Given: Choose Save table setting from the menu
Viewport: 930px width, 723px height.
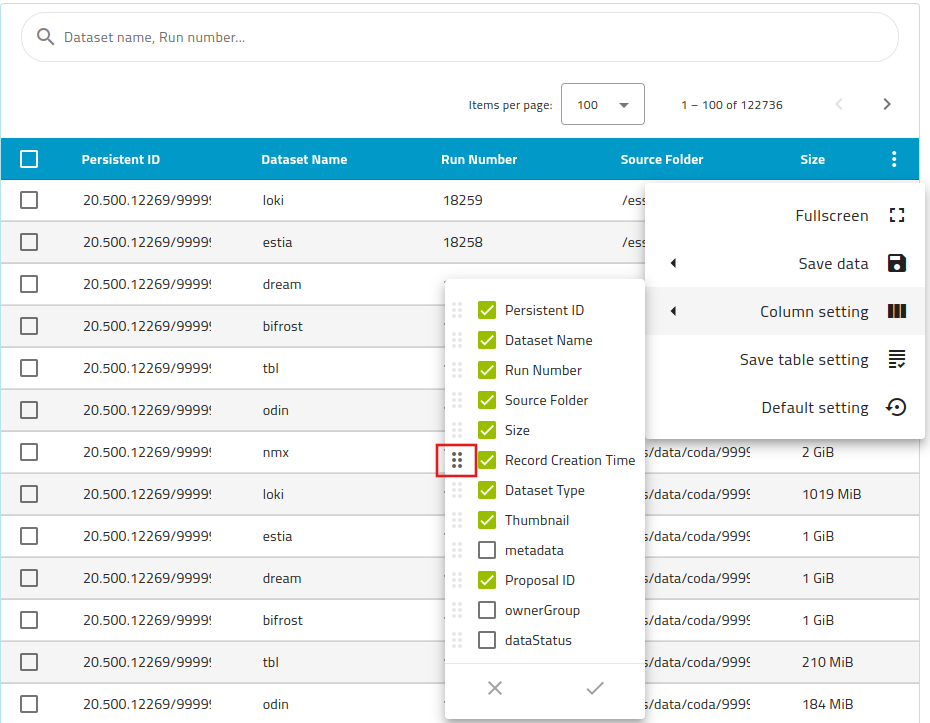Looking at the screenshot, I should click(803, 360).
